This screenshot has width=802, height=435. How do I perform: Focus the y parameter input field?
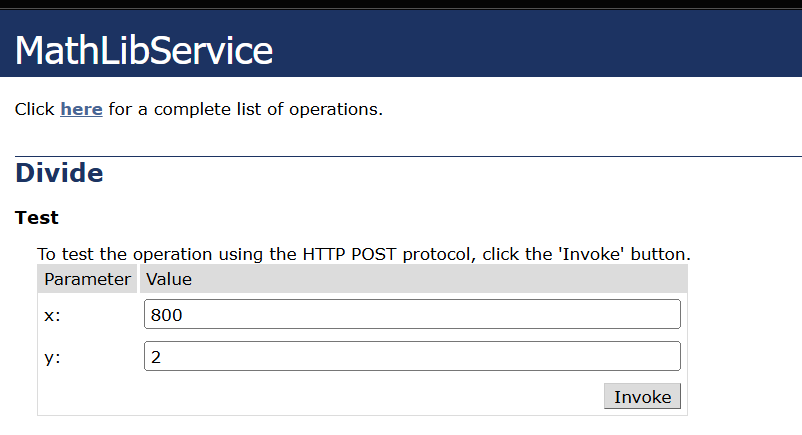pyautogui.click(x=412, y=356)
